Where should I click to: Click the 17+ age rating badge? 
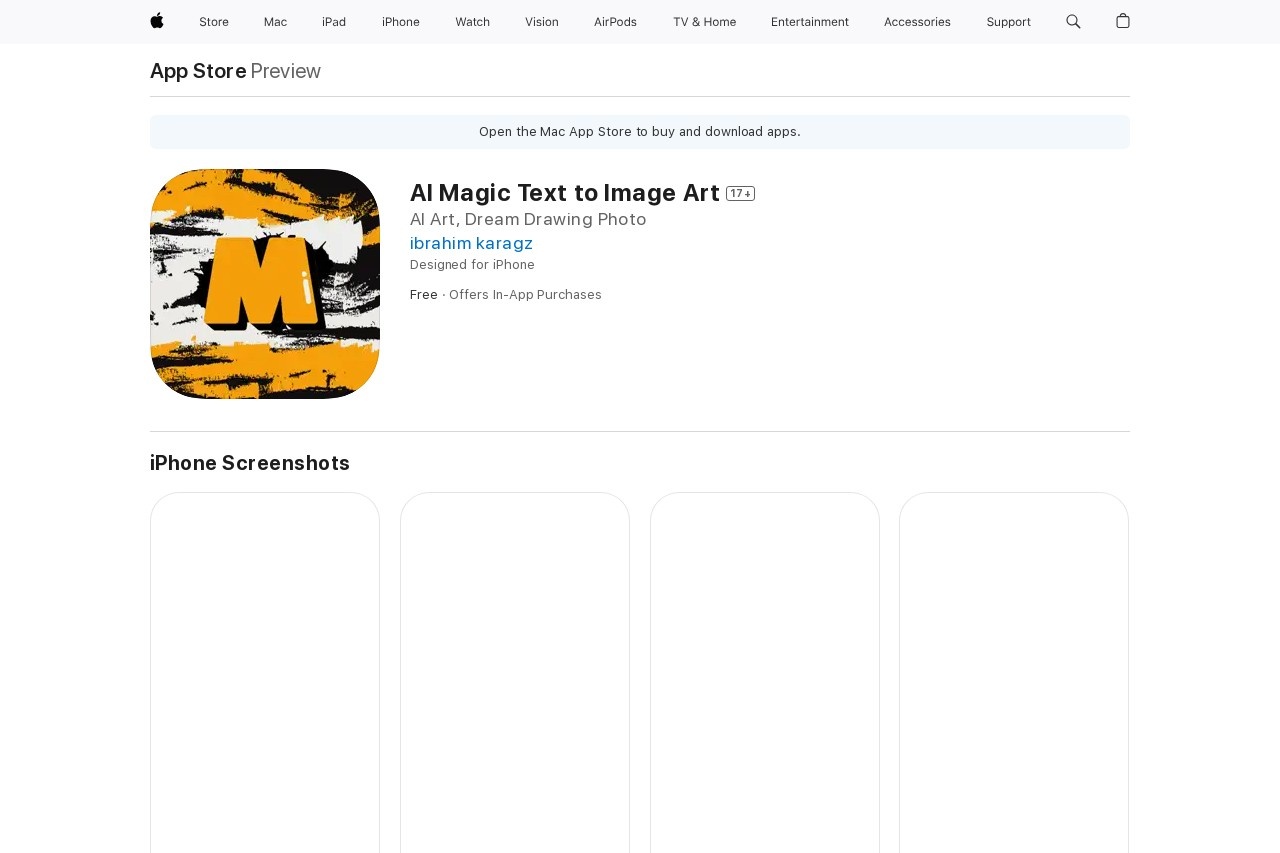tap(740, 193)
